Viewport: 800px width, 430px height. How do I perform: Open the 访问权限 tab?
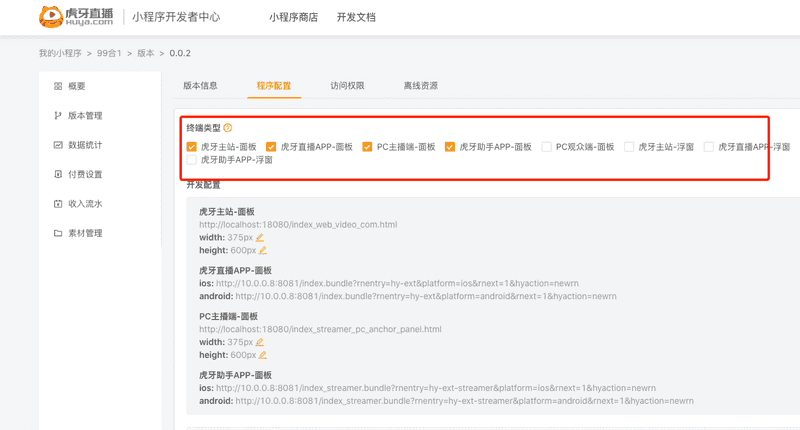347,86
